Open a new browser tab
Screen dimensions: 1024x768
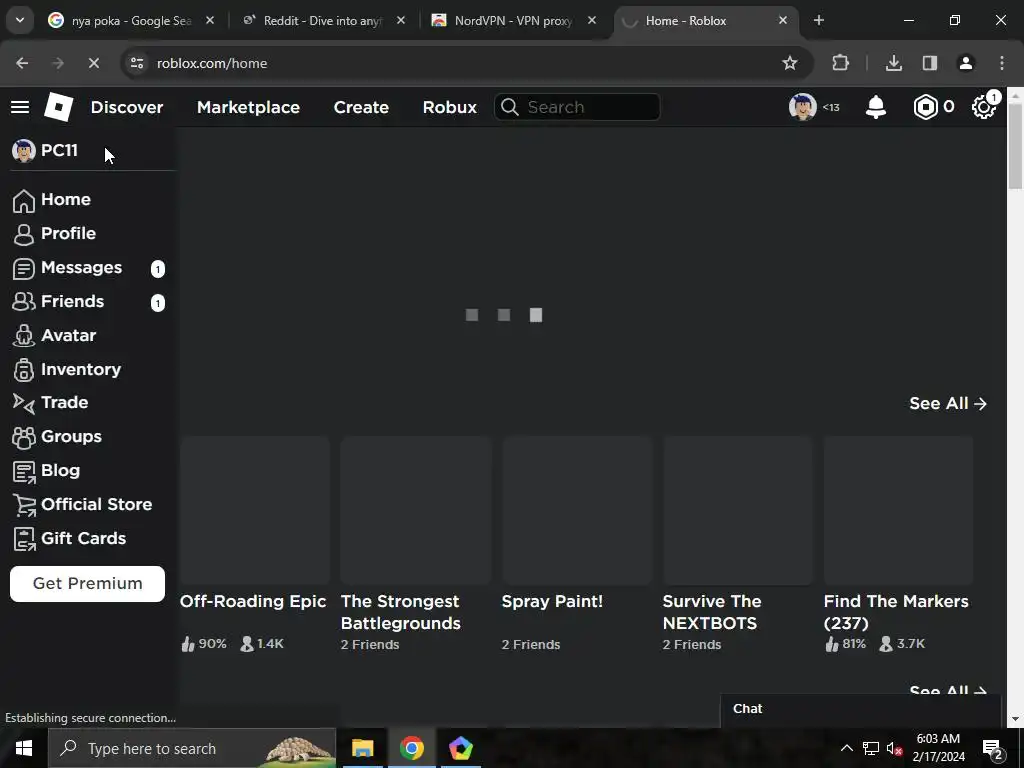[819, 20]
